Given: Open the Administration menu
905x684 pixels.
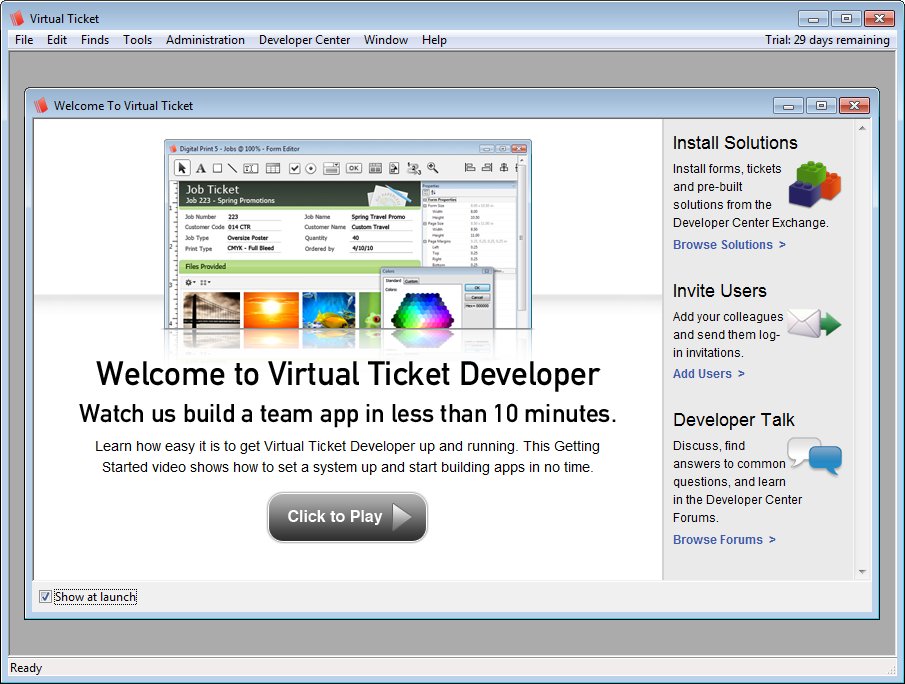Looking at the screenshot, I should click(x=205, y=40).
